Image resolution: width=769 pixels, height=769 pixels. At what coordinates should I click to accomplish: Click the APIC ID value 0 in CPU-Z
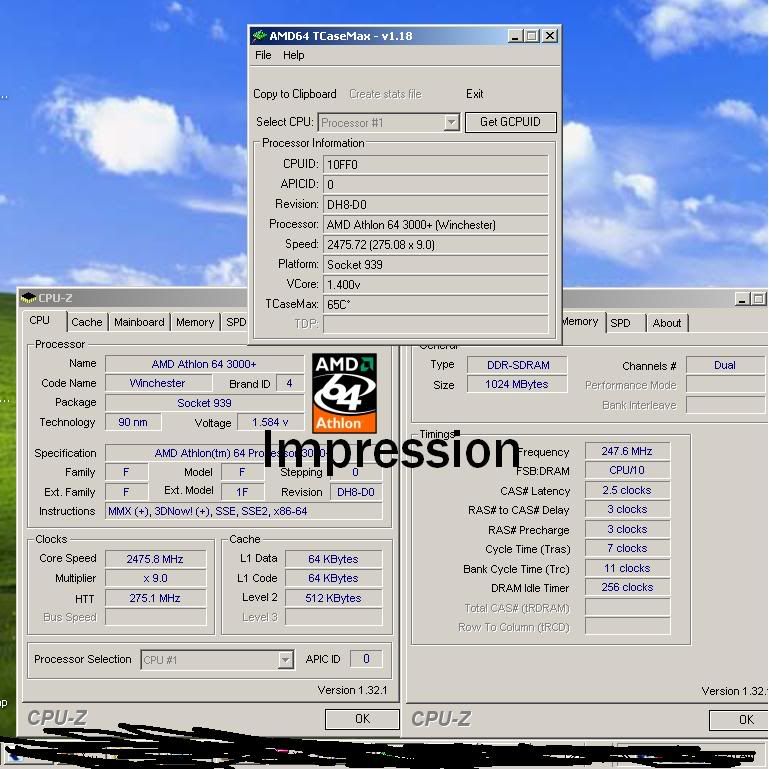[366, 659]
